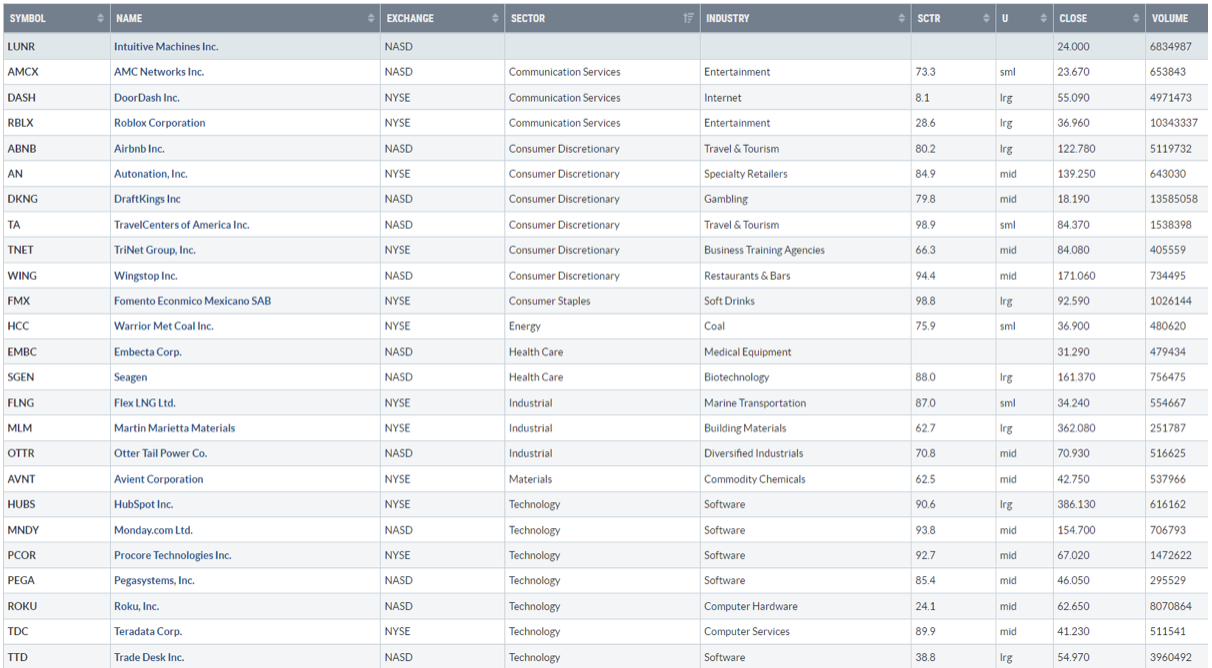Open Martin Marietta Materials link
This screenshot has width=1212, height=668.
(x=175, y=428)
